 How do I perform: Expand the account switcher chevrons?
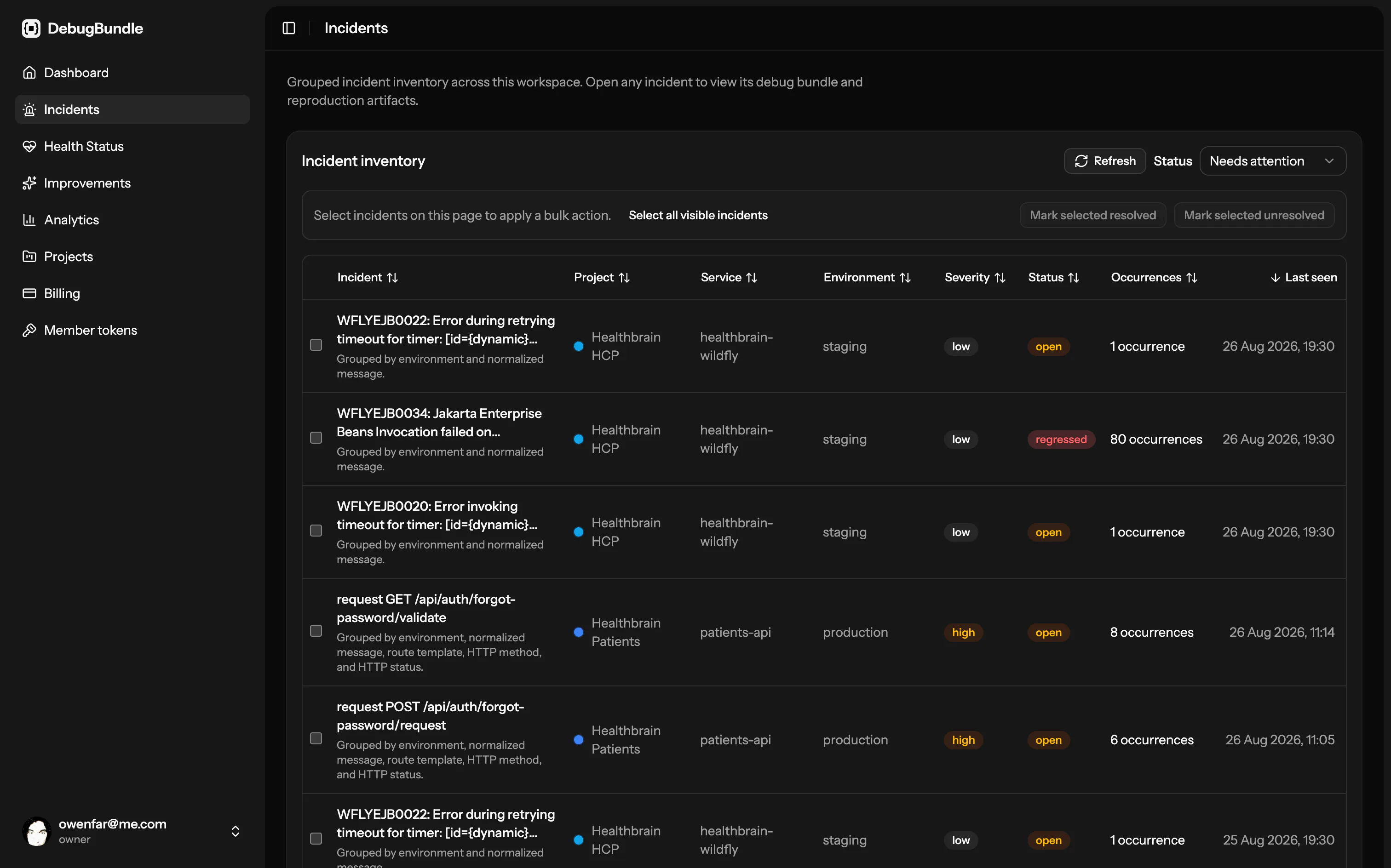point(236,831)
